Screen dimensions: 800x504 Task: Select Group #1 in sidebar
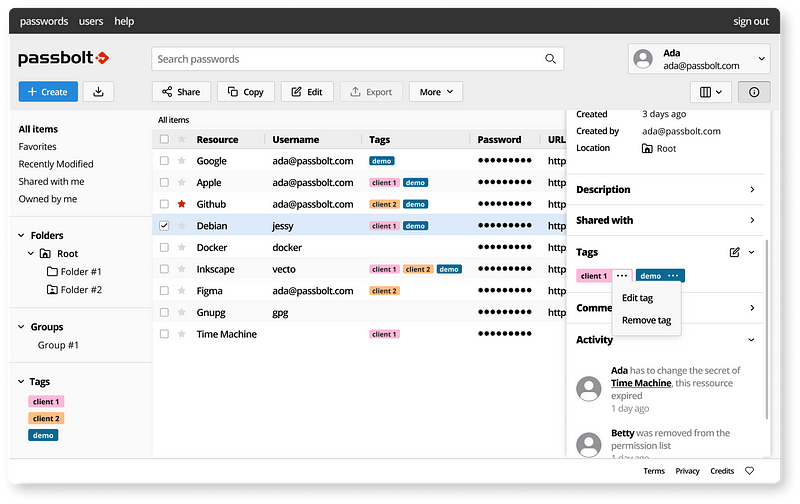click(x=58, y=345)
